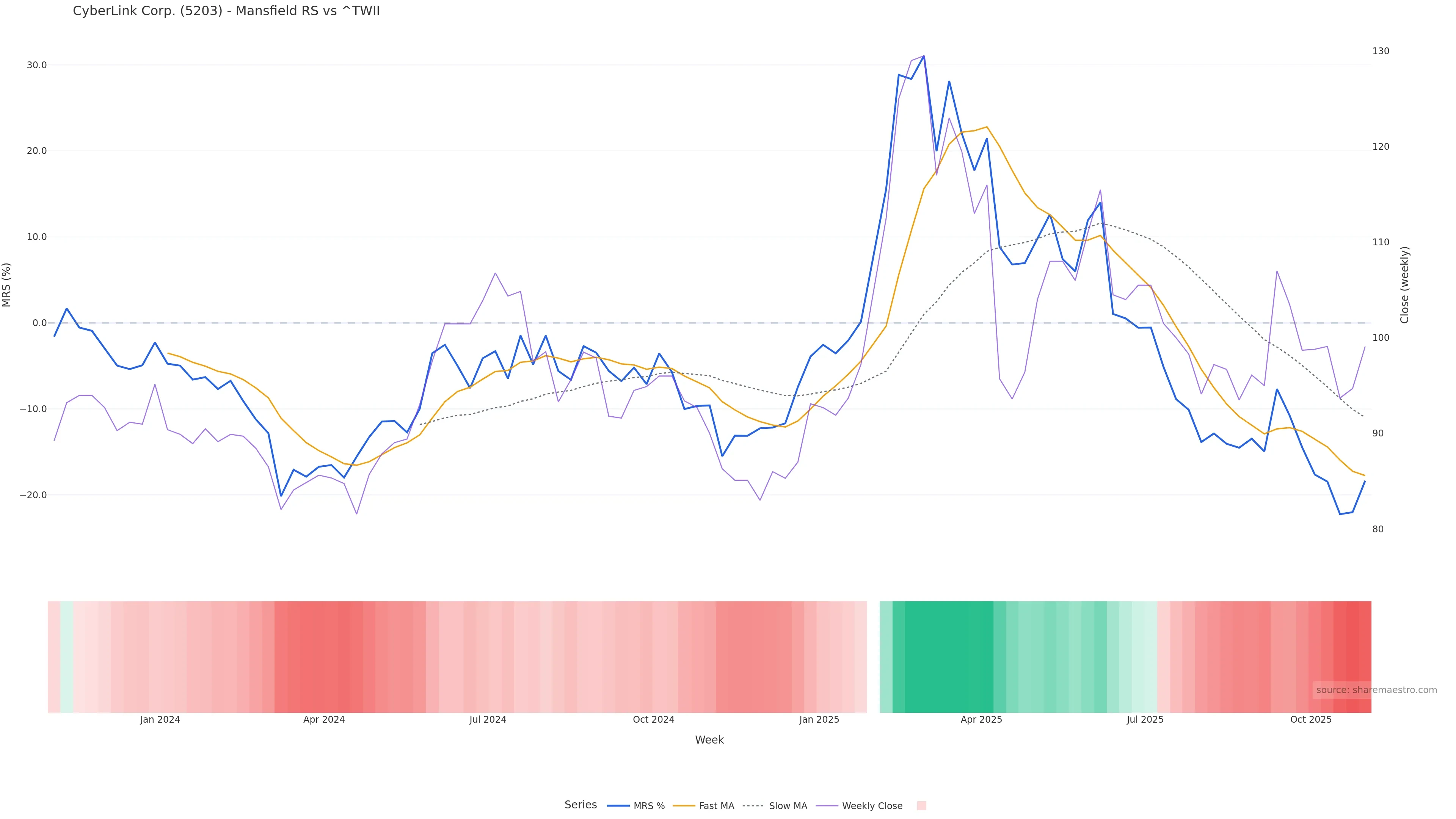The width and height of the screenshot is (1456, 819).
Task: Select the Jan 2024 x-axis label
Action: coord(160,720)
